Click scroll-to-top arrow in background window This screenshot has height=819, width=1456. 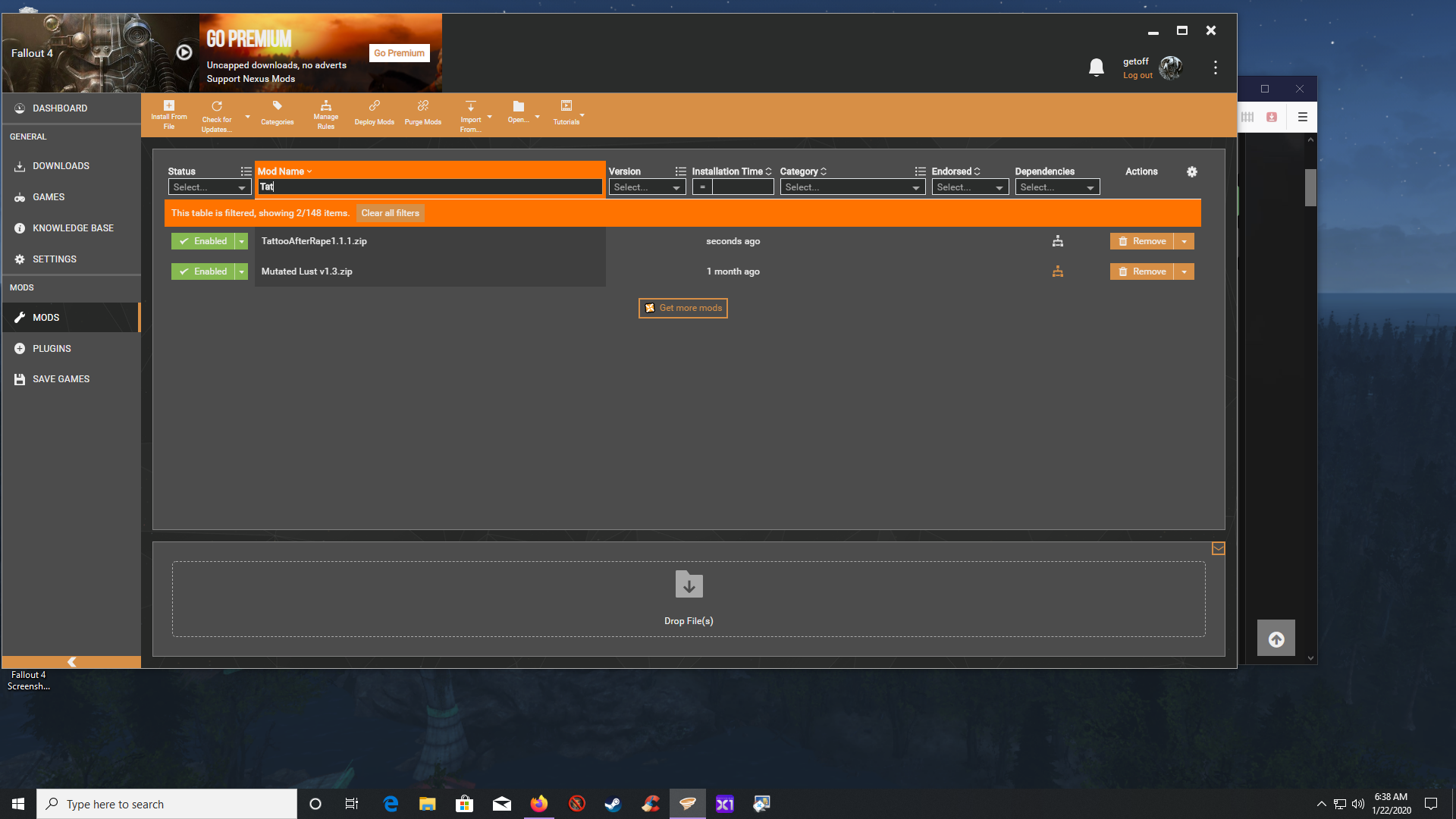coord(1276,639)
